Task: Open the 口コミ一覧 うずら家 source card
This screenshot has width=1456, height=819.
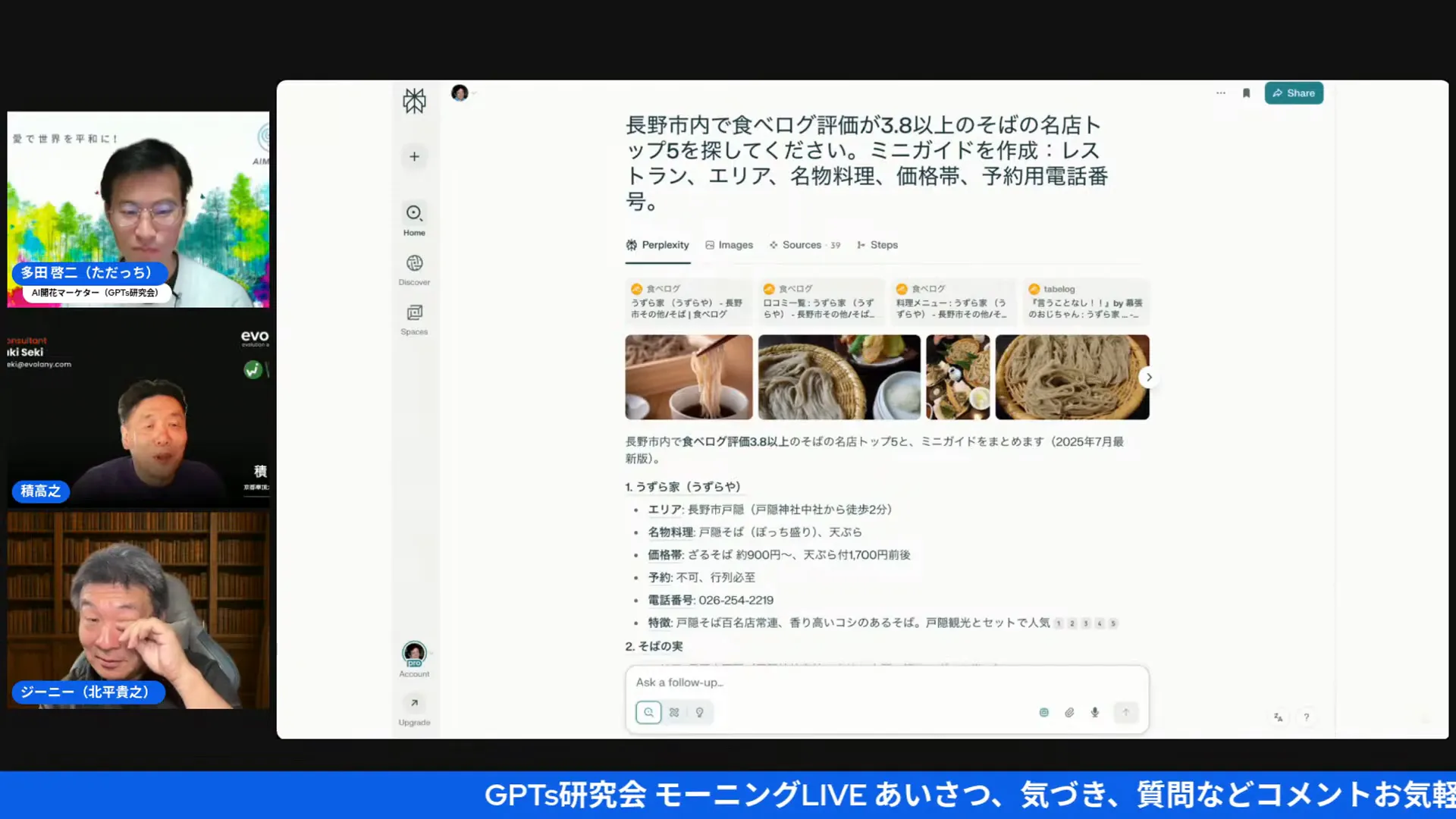Action: click(x=821, y=302)
